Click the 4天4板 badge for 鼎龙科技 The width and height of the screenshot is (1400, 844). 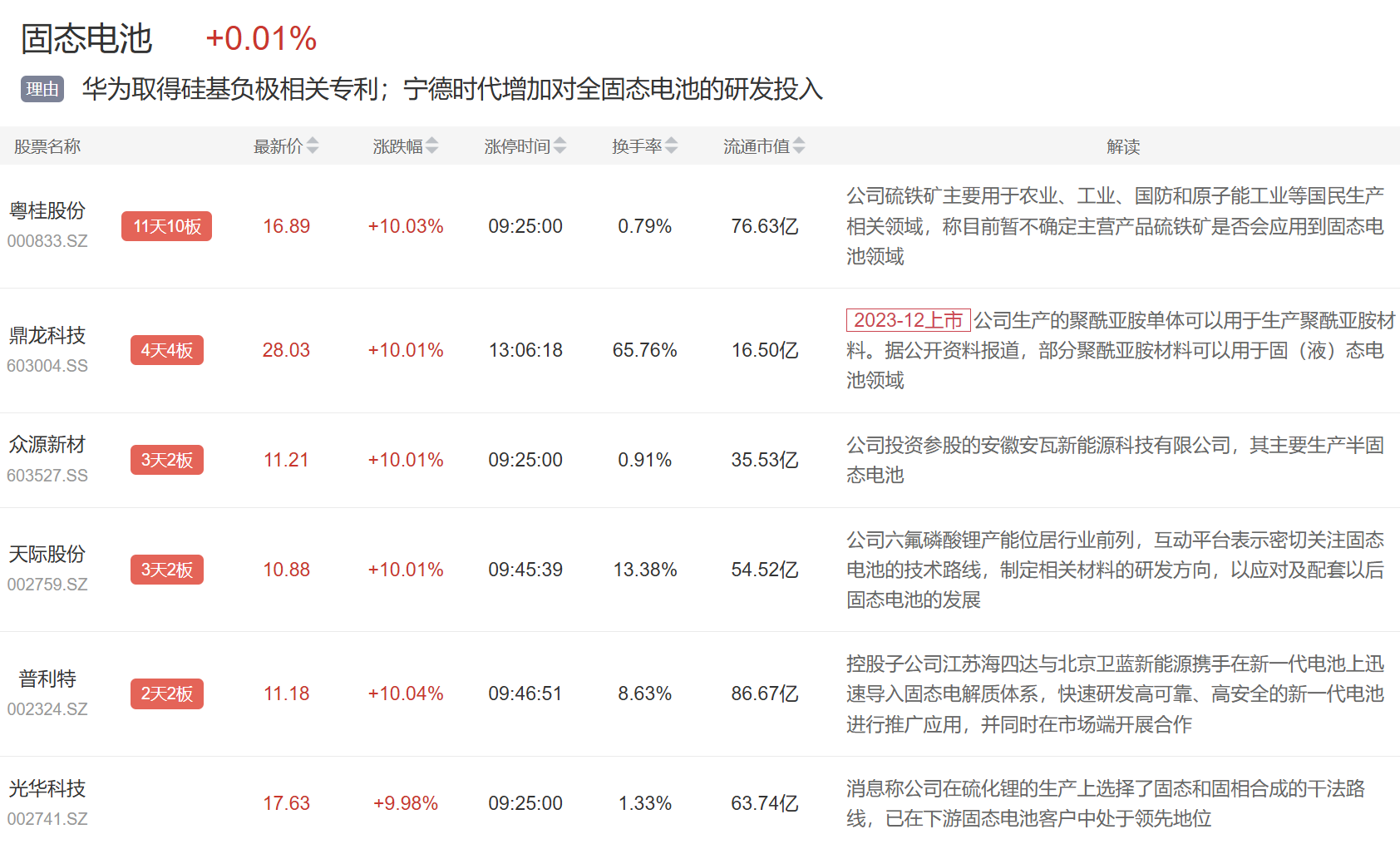(166, 350)
